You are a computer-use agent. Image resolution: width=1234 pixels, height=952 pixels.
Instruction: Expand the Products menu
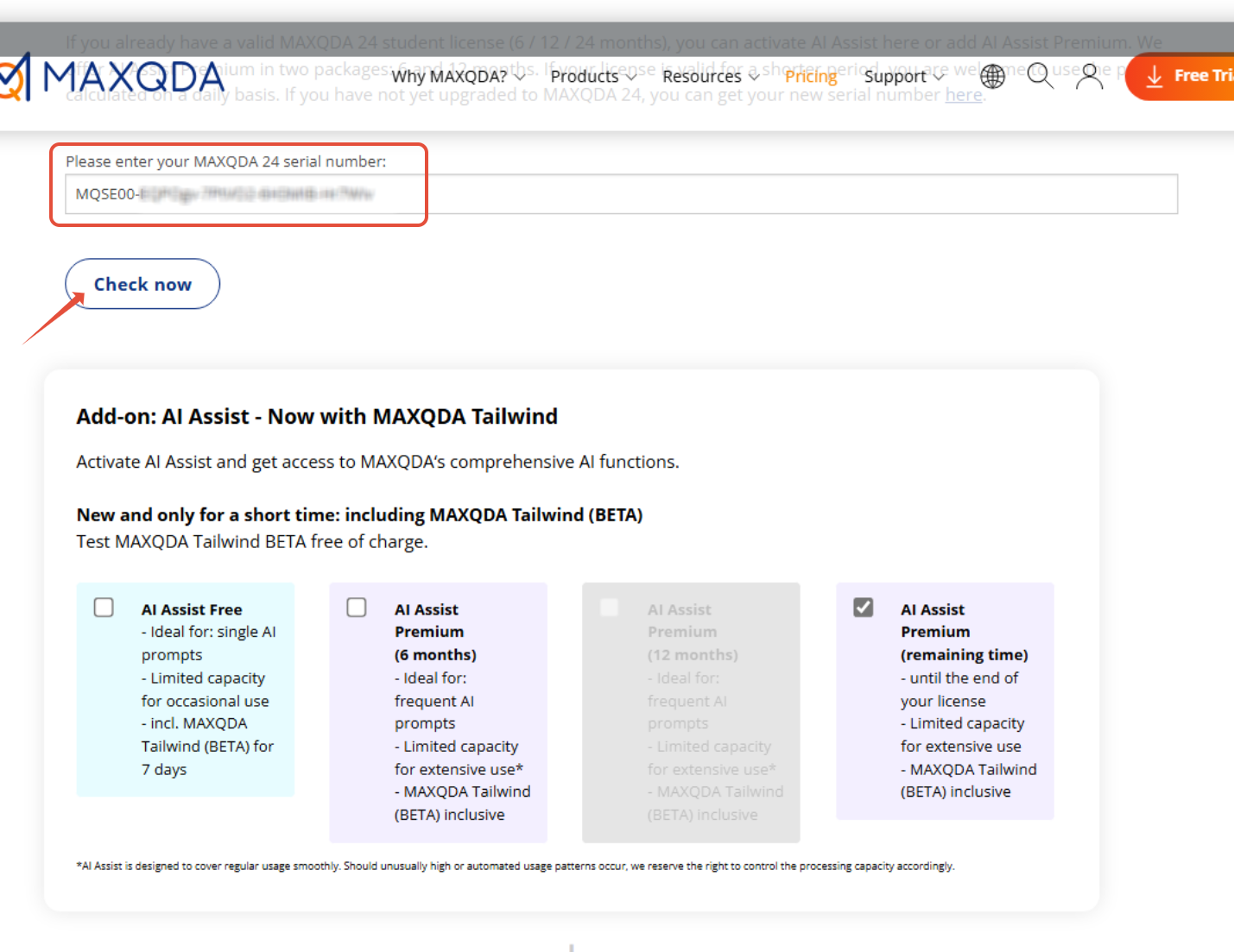tap(593, 76)
